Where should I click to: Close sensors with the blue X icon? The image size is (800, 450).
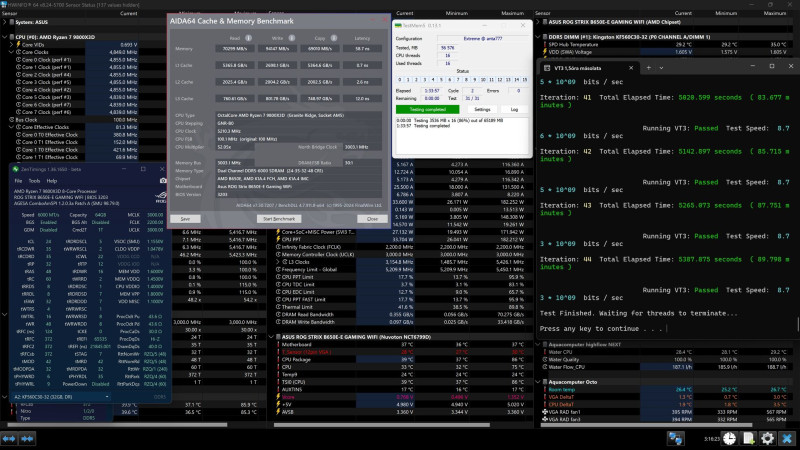point(787,438)
